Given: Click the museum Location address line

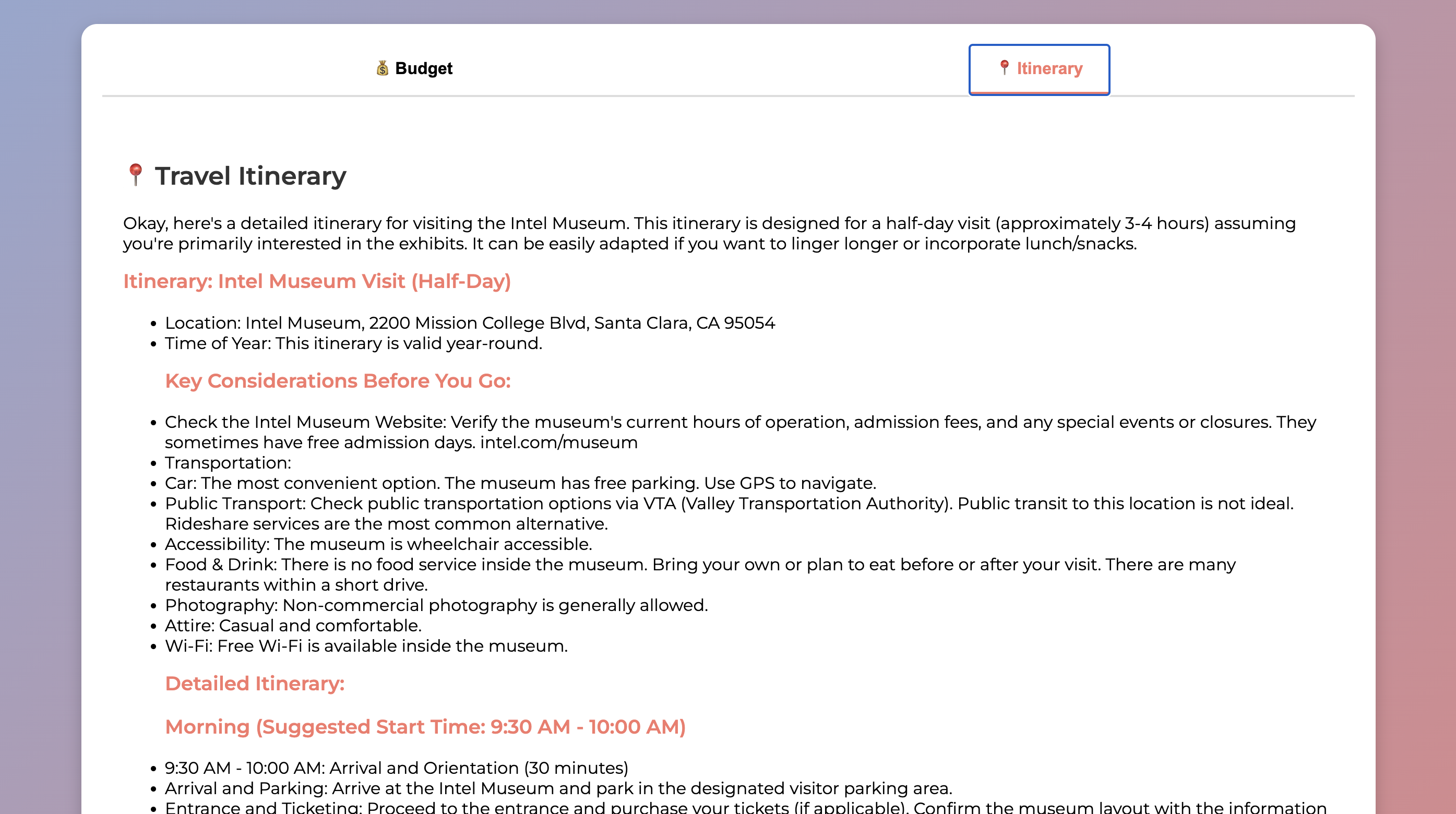Looking at the screenshot, I should click(x=469, y=323).
